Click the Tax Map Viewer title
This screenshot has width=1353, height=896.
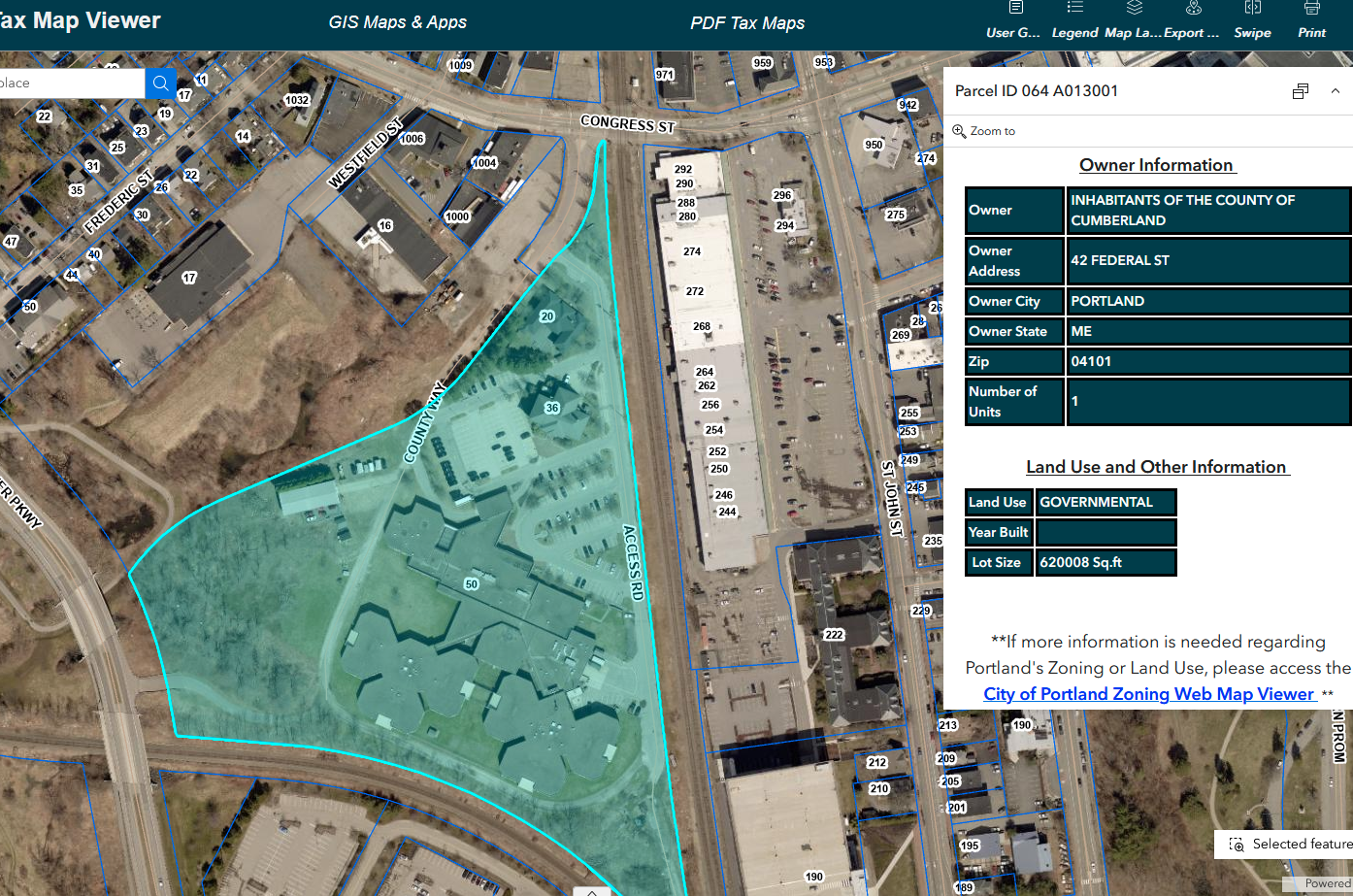[81, 20]
